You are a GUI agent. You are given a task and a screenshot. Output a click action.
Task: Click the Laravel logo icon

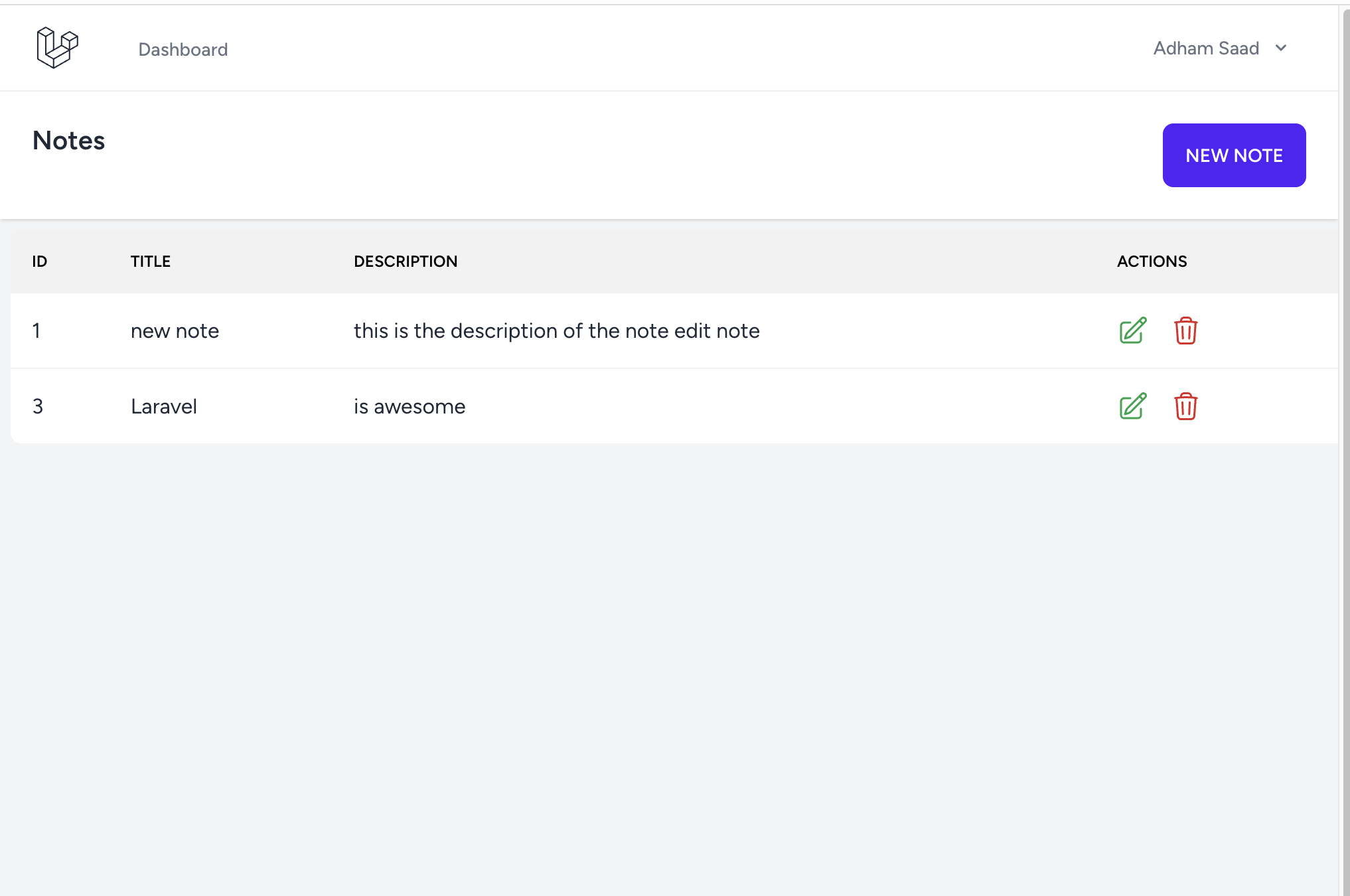pos(57,48)
